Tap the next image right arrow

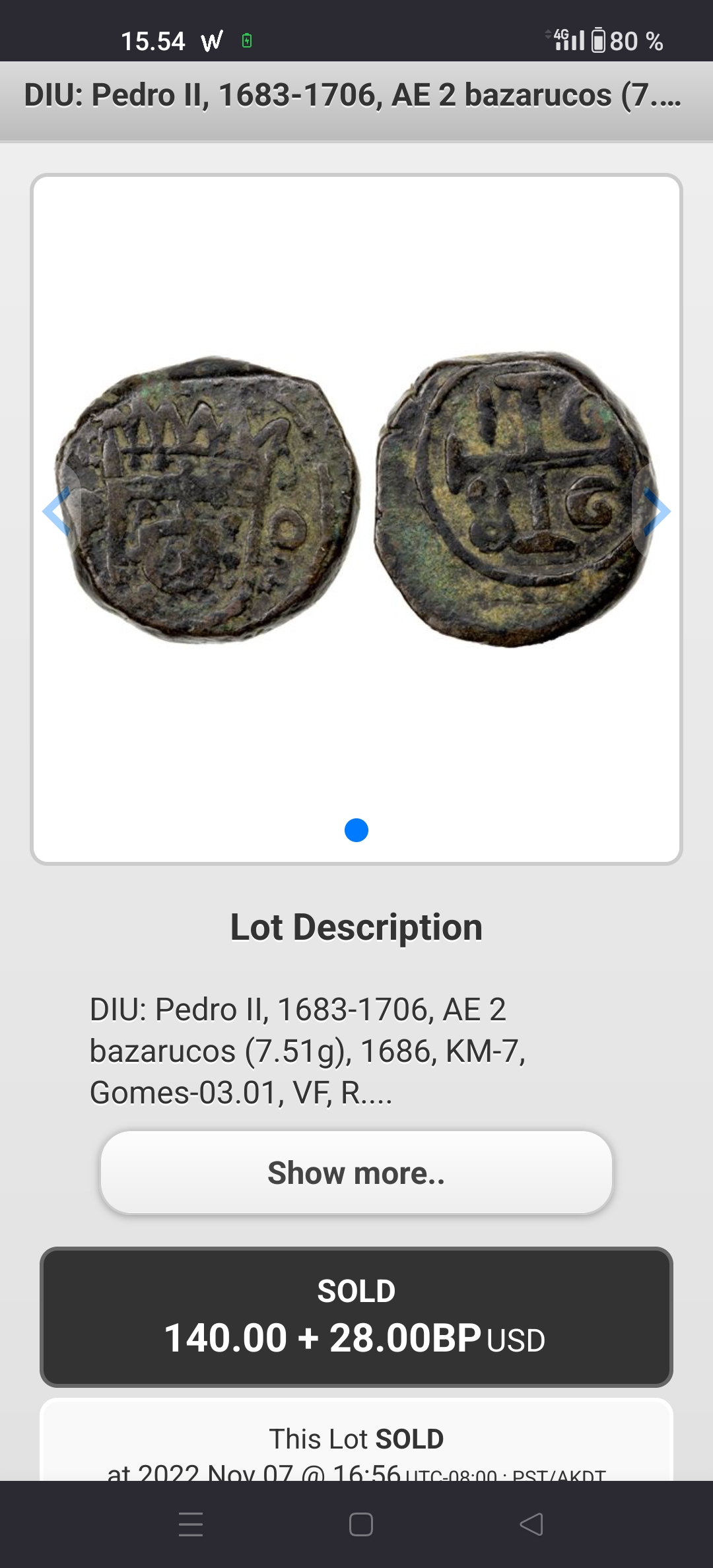(656, 511)
